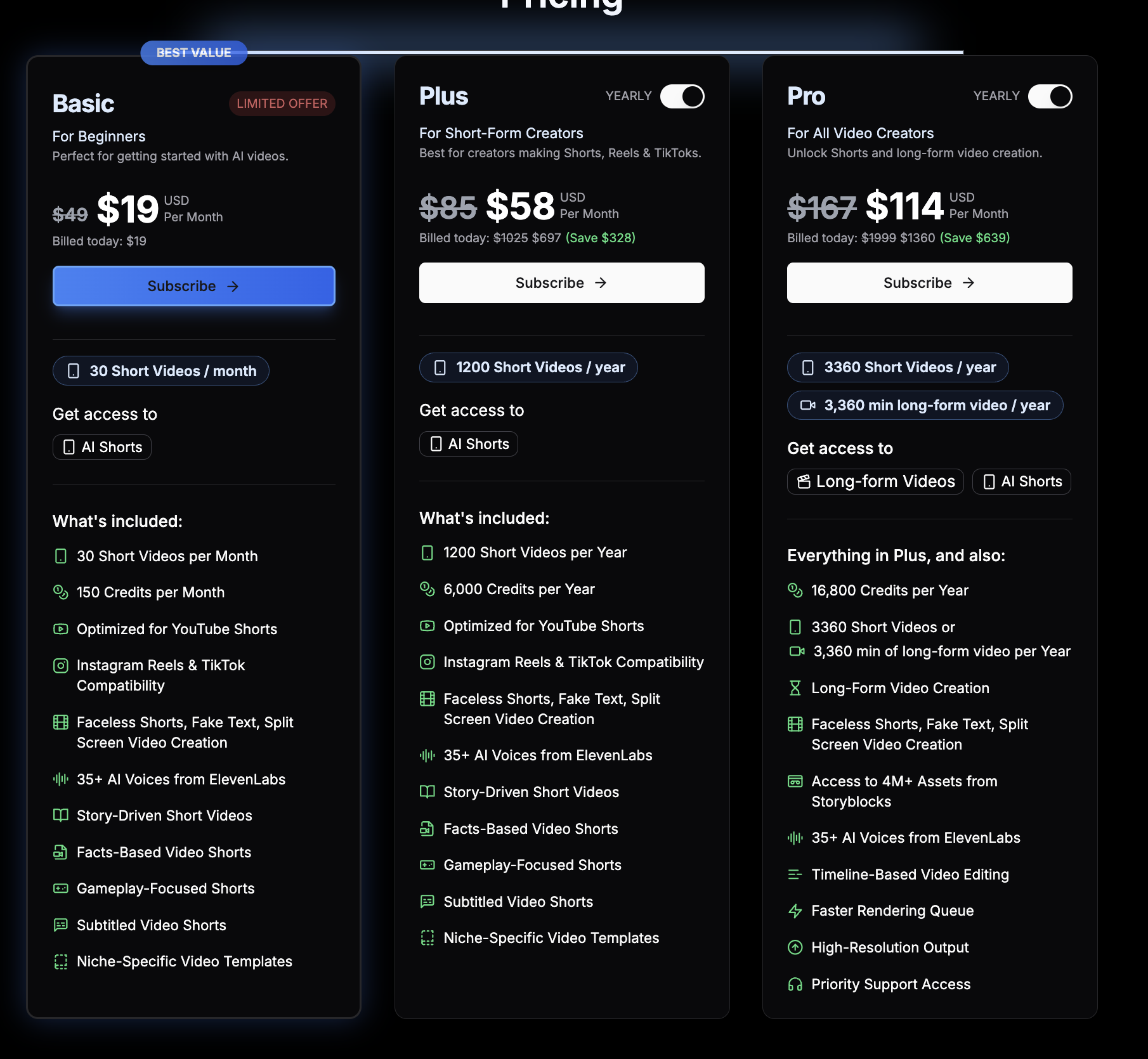Click Instagram icon in Plus plan features
The width and height of the screenshot is (1148, 1059).
(427, 662)
